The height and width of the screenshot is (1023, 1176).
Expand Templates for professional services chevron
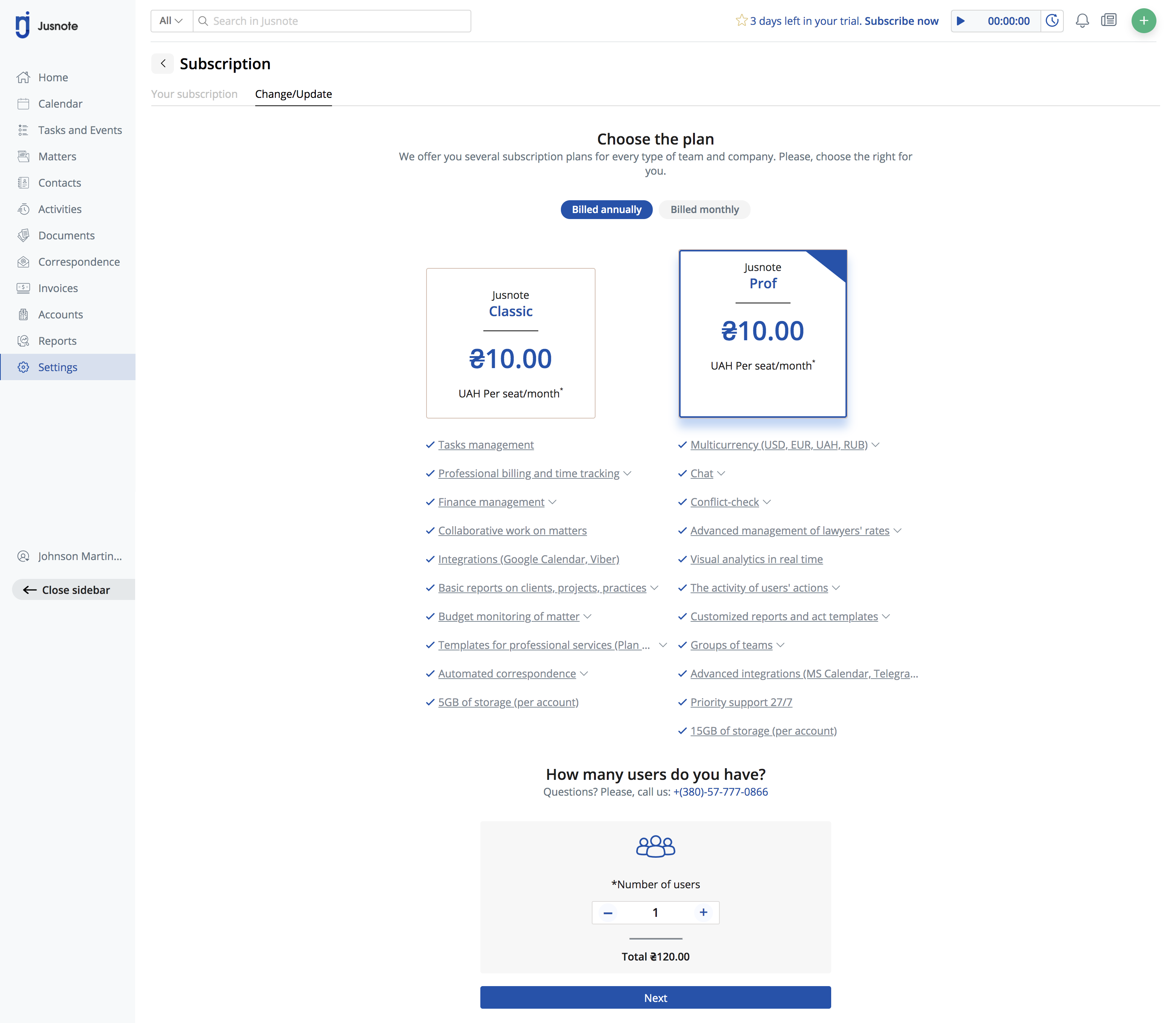click(x=663, y=645)
